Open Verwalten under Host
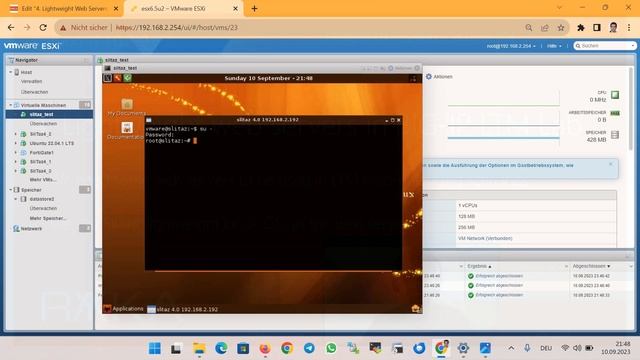The image size is (640, 360). click(31, 82)
